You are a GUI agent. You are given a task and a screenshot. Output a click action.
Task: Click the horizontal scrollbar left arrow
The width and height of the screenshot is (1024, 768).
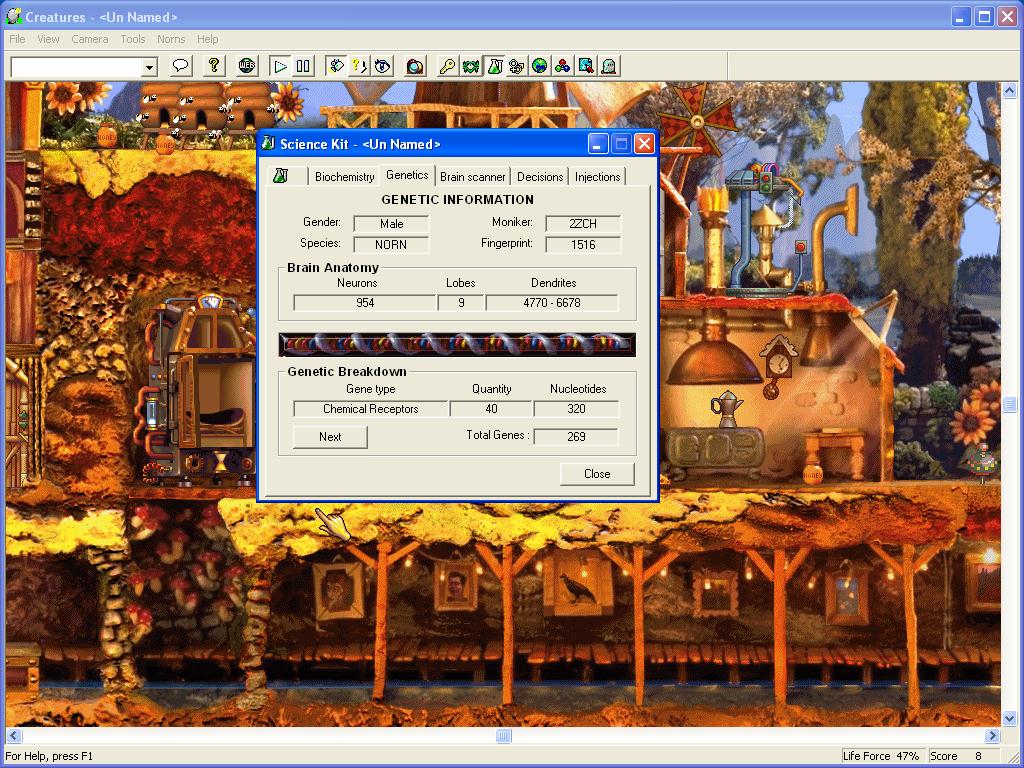click(x=14, y=736)
